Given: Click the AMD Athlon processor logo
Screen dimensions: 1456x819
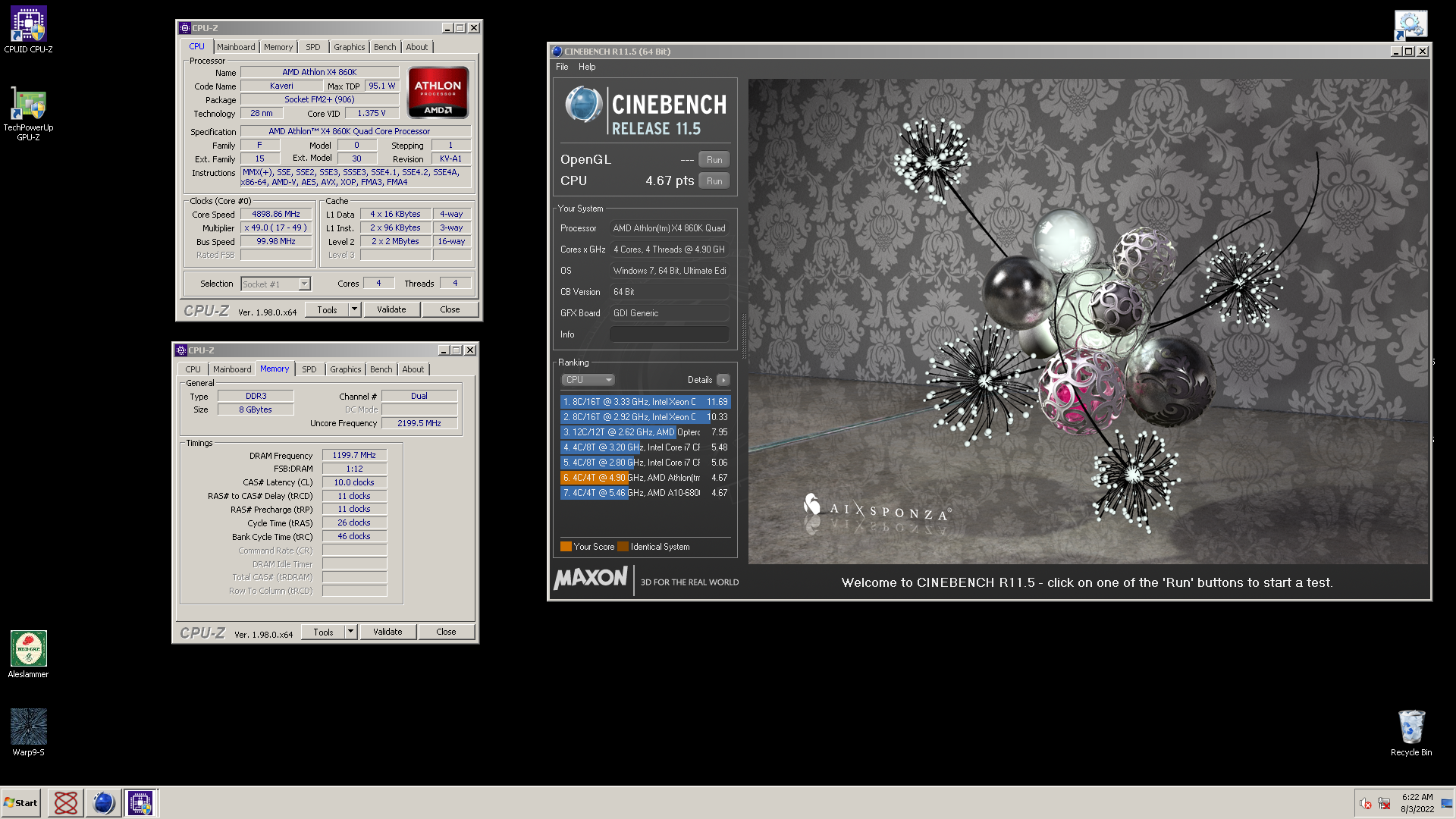Looking at the screenshot, I should (438, 93).
